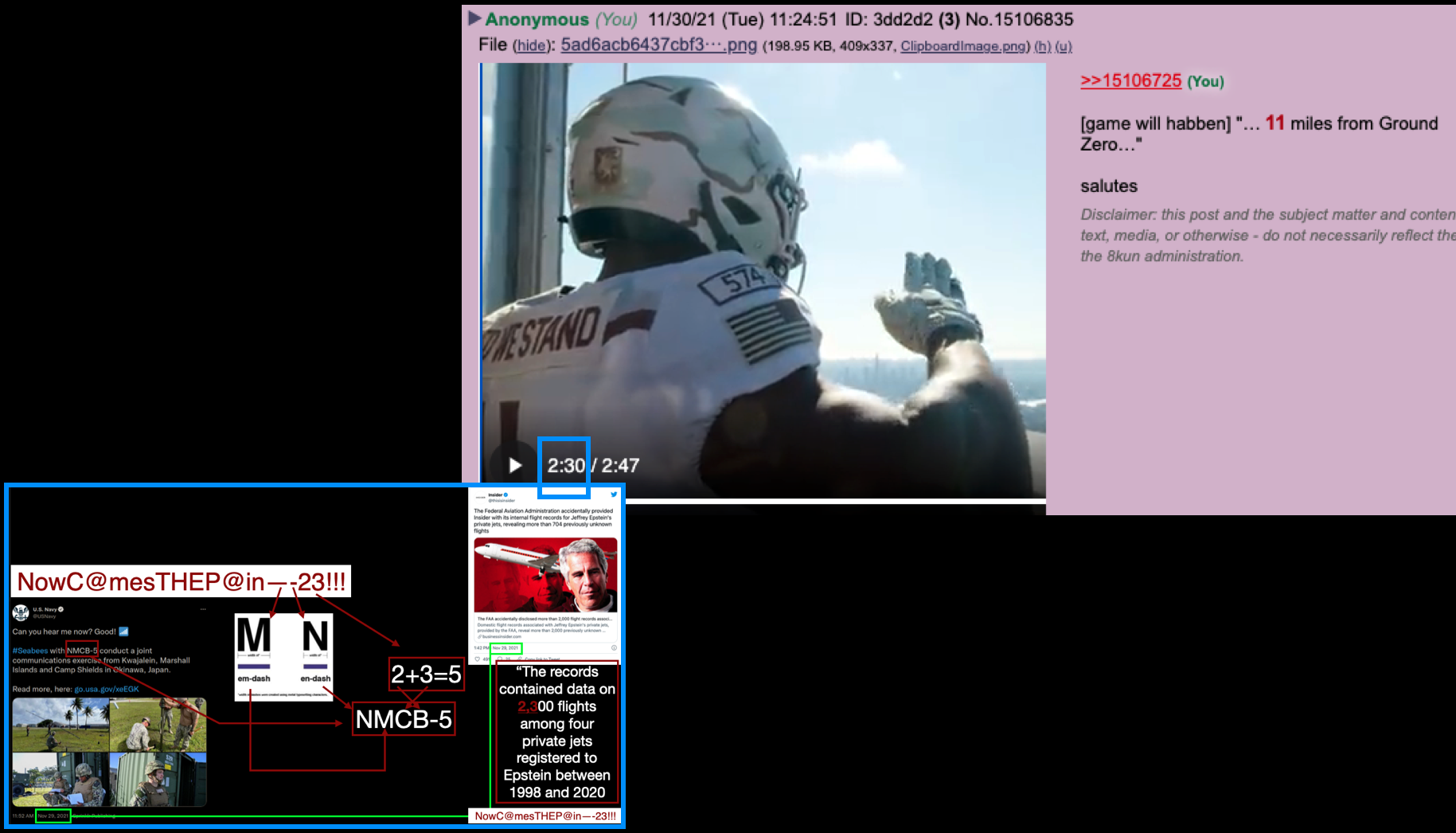This screenshot has width=1456, height=833.
Task: Click the post date 11/30/21 (Tue) 11:24:51
Action: pos(742,19)
